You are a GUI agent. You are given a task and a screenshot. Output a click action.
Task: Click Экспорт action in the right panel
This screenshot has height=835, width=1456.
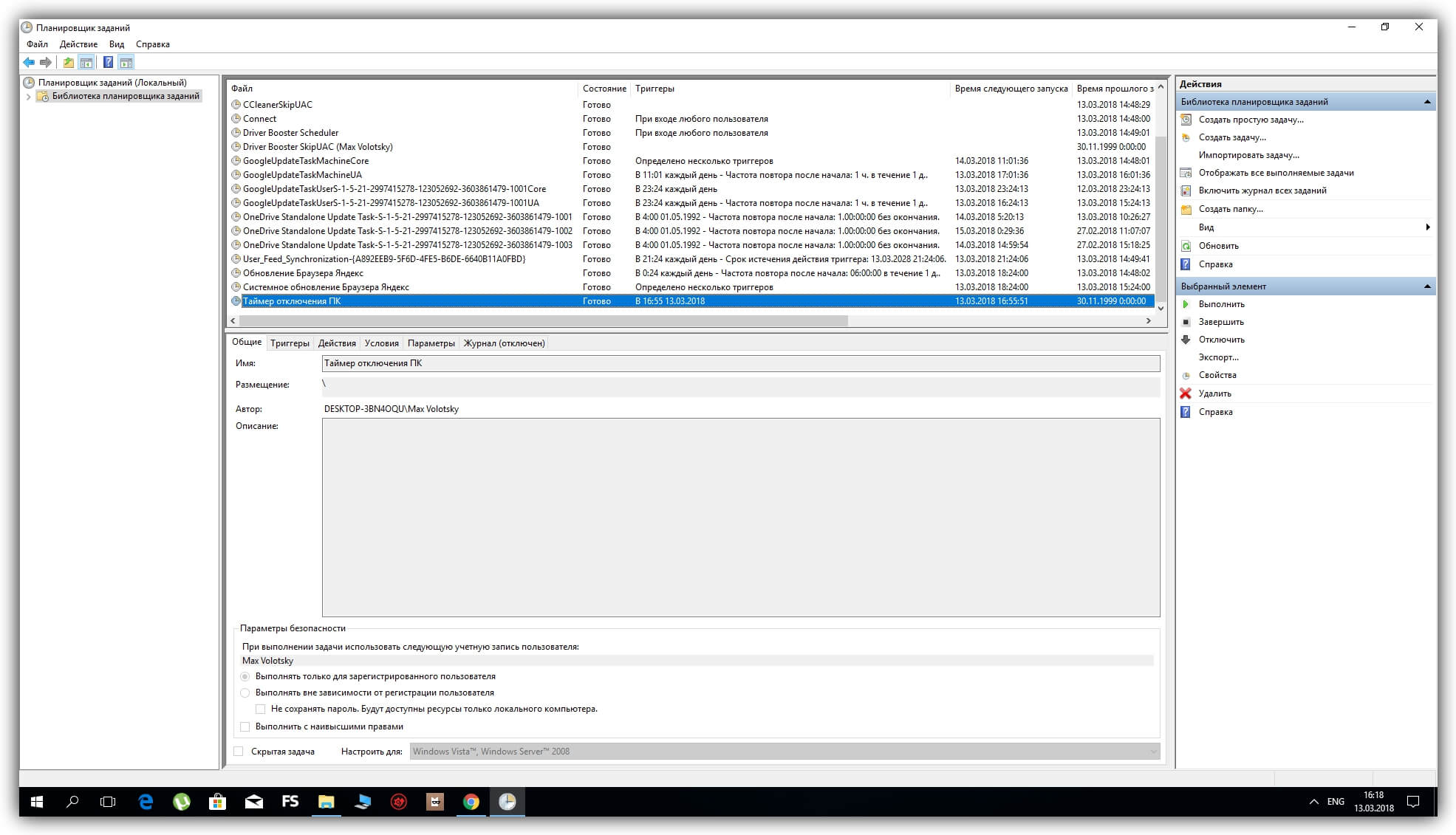1218,357
